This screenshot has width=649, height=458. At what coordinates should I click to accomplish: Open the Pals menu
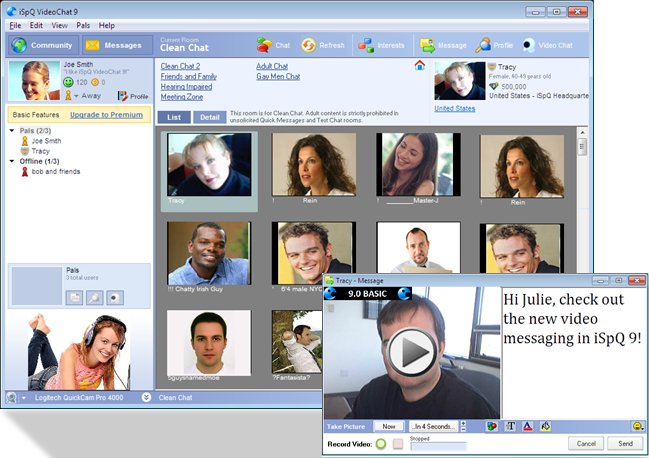[x=83, y=26]
